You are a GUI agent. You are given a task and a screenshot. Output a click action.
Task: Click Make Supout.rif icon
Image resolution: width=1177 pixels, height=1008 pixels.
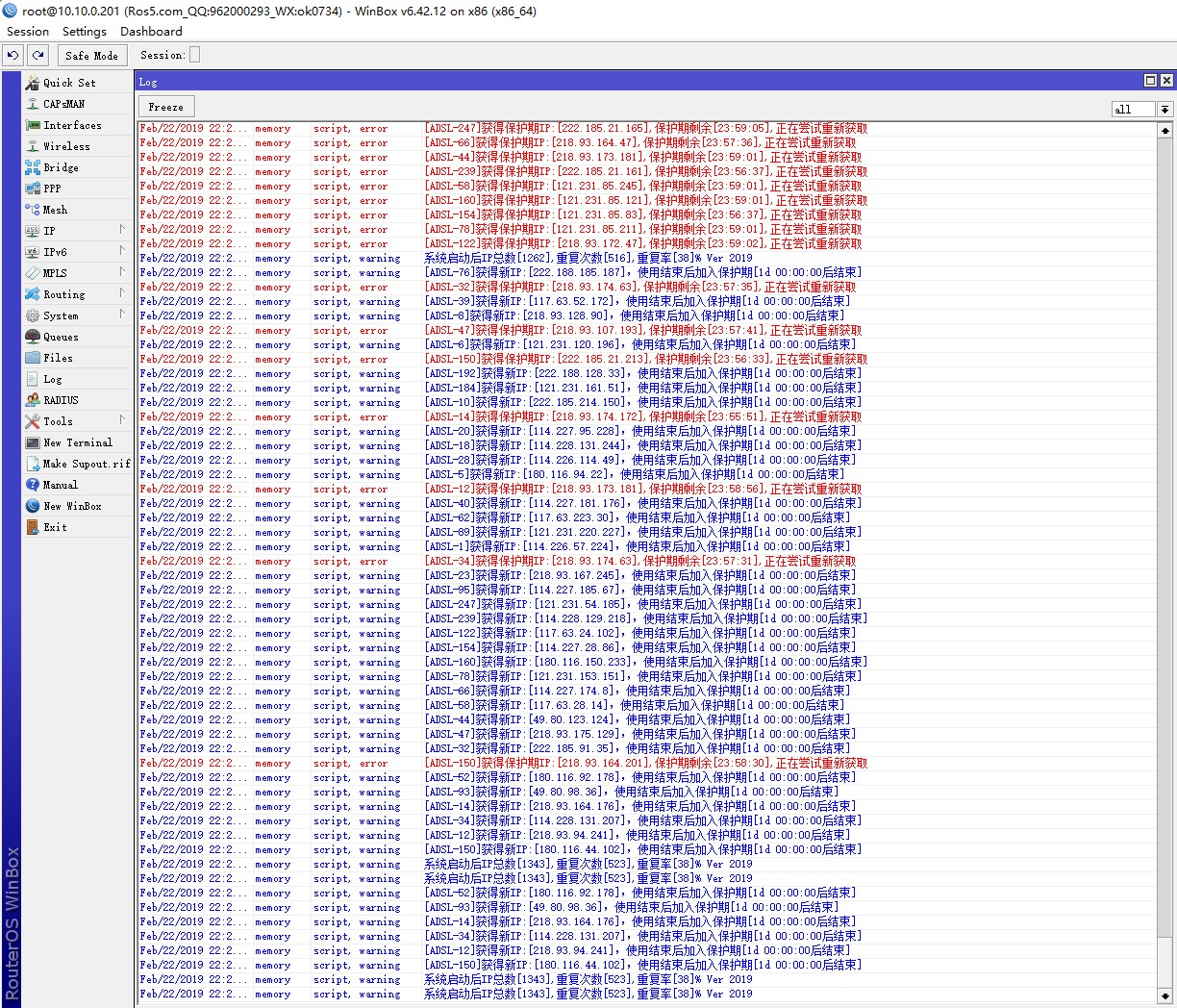(x=33, y=464)
